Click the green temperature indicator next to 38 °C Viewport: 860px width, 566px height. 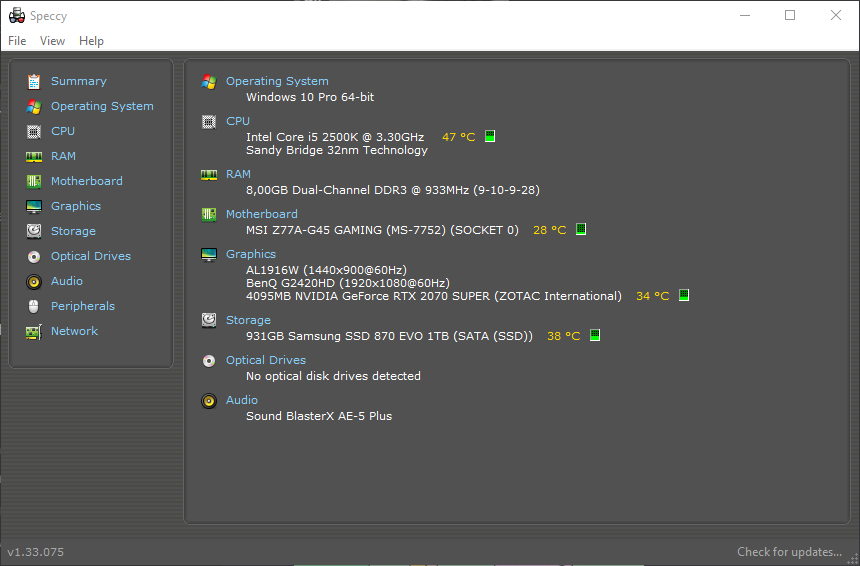tap(595, 335)
